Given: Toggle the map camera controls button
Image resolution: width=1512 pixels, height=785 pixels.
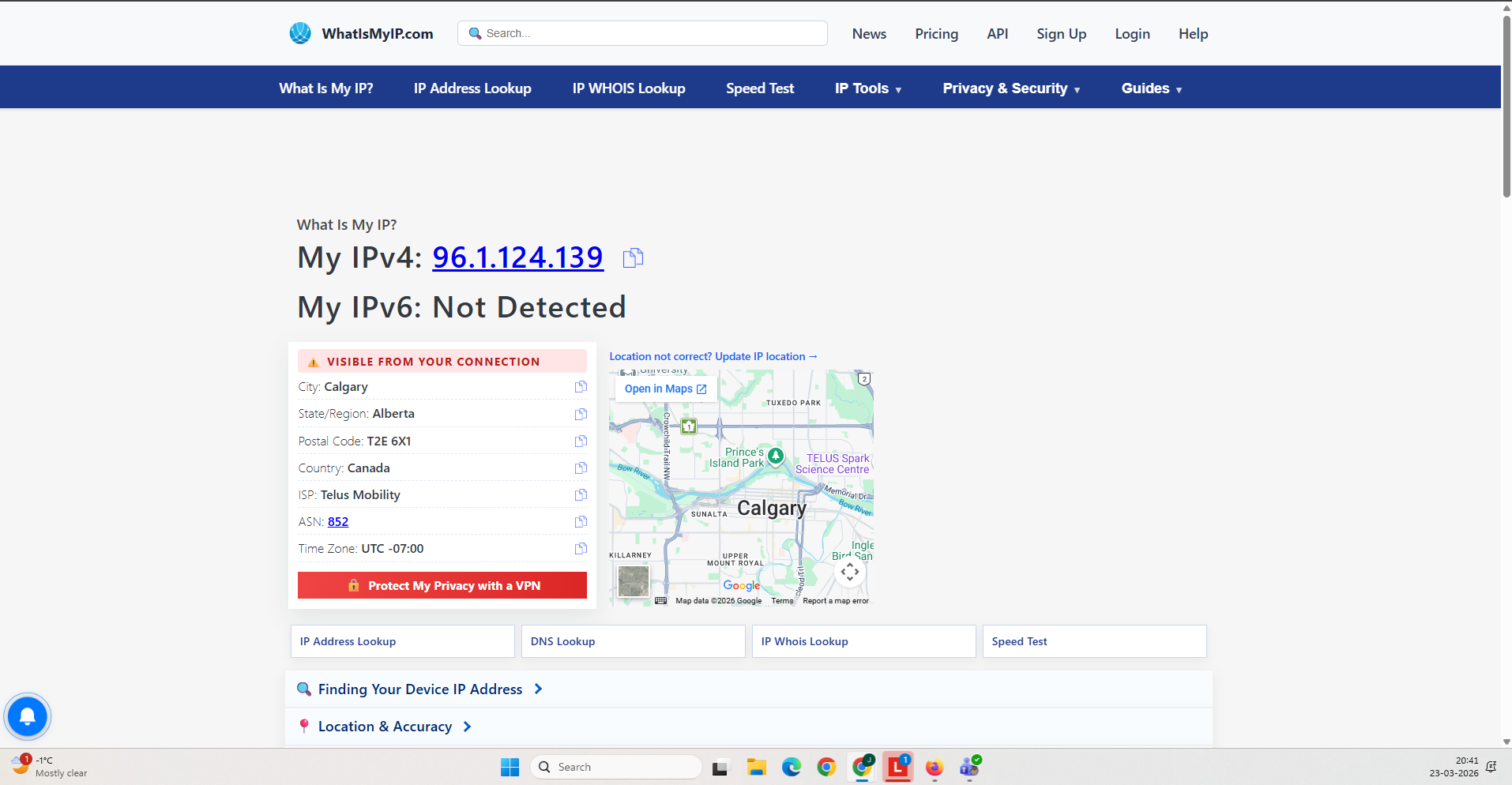Looking at the screenshot, I should click(x=850, y=572).
